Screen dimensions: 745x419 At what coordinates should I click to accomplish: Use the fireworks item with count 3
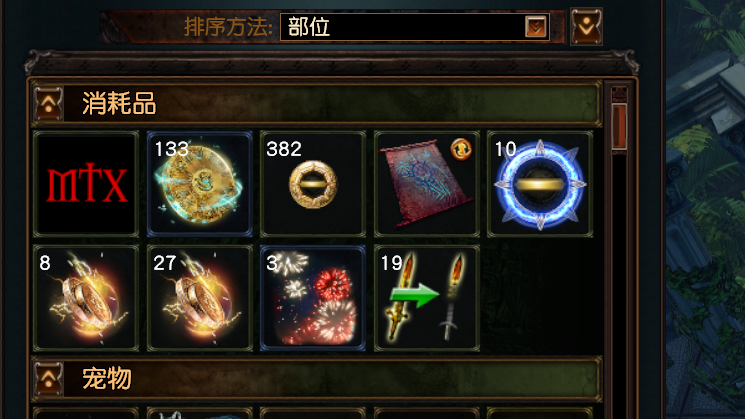click(x=313, y=298)
